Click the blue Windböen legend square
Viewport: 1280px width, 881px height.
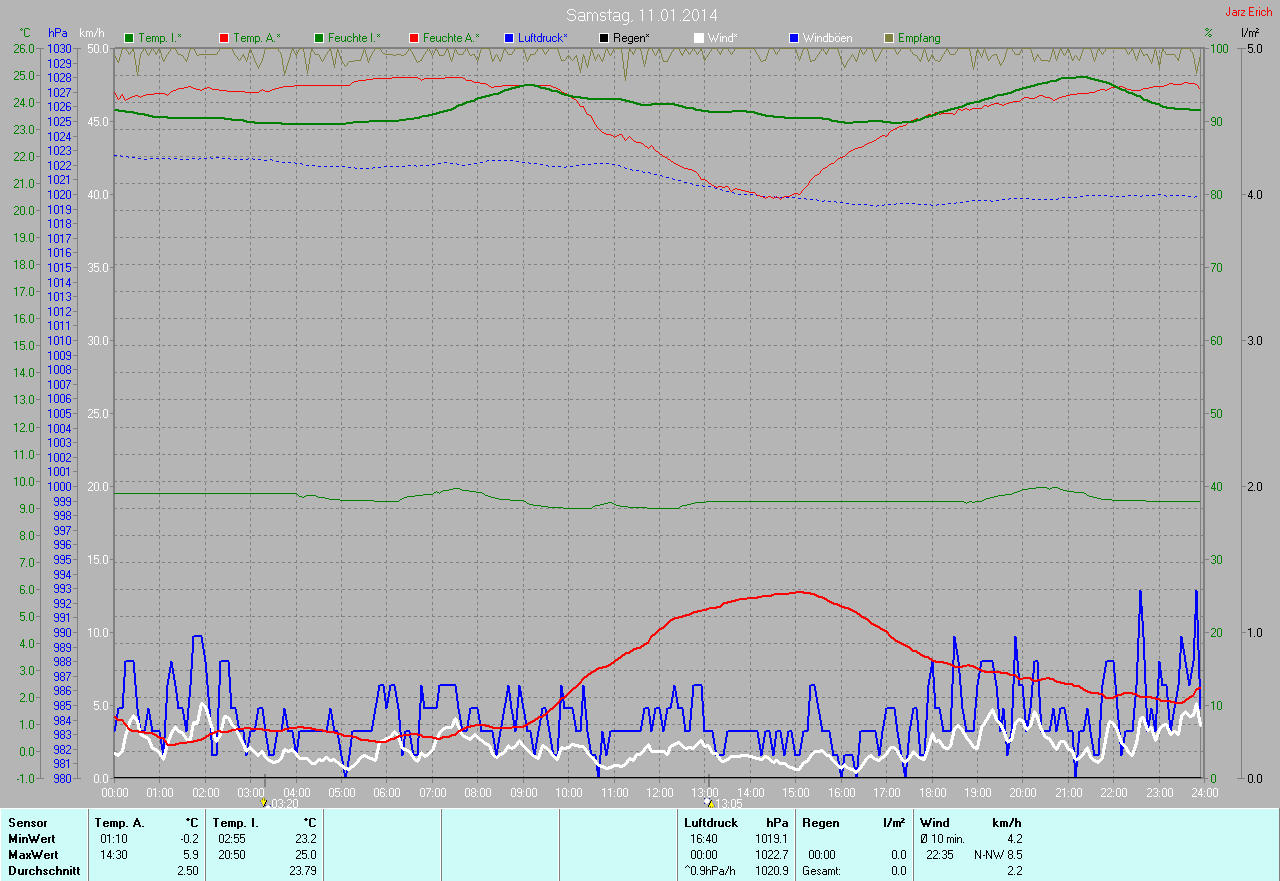pos(794,38)
